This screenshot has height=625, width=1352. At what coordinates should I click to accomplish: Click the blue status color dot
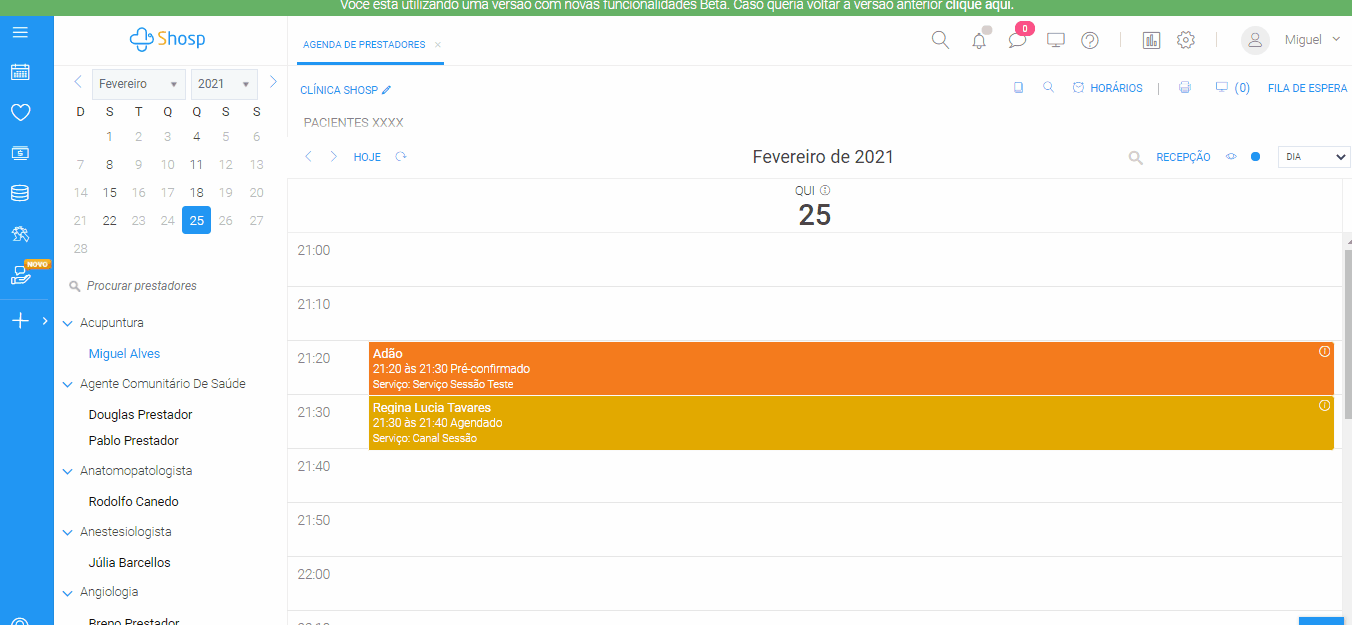point(1256,157)
